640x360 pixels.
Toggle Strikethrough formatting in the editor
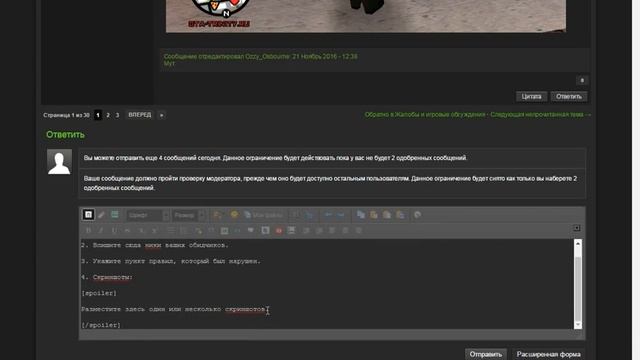point(127,231)
